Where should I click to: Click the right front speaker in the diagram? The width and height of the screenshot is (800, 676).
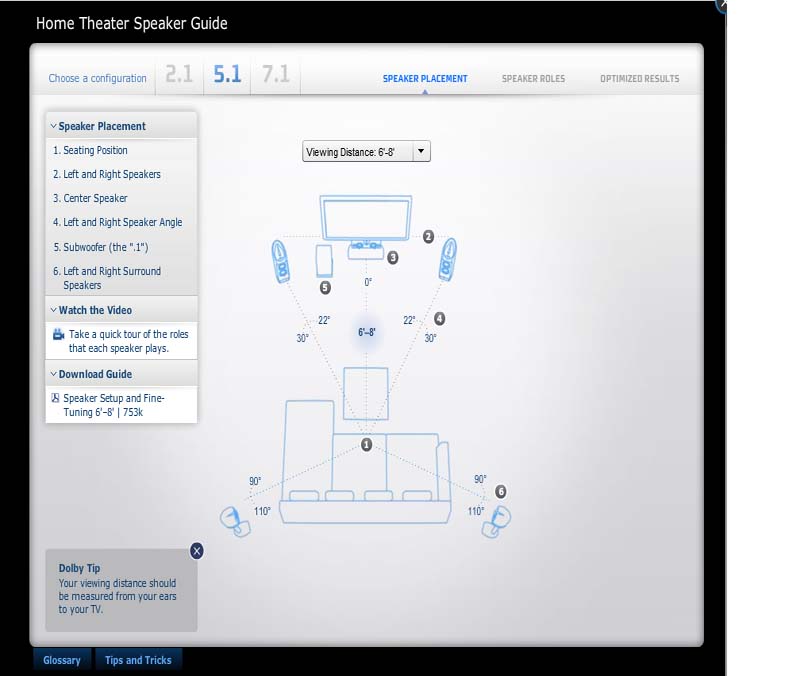(447, 259)
